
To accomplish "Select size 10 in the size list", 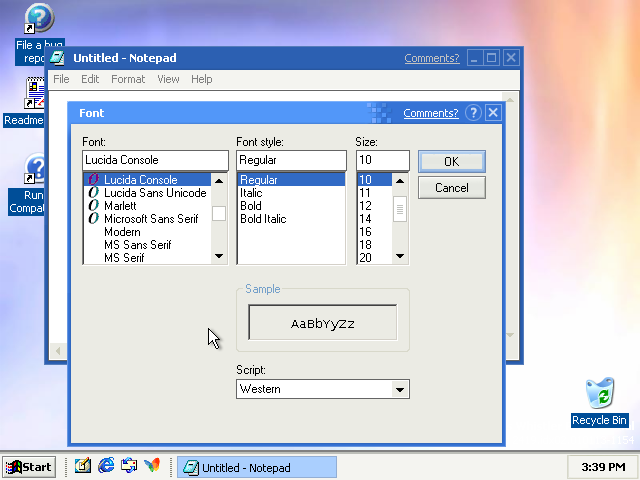I will [375, 180].
